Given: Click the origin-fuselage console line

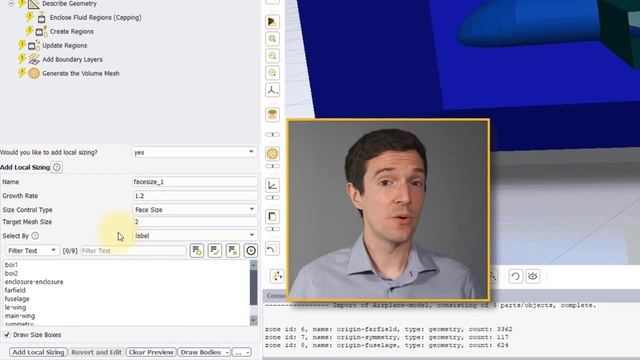Looking at the screenshot, I should click(x=387, y=345).
